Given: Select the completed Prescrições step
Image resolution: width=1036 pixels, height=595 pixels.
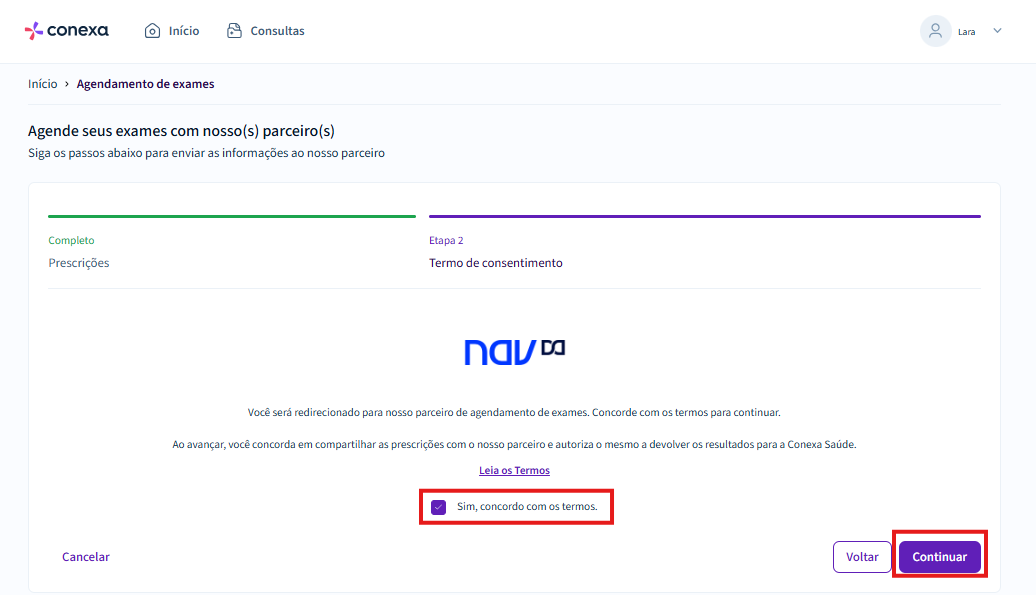Looking at the screenshot, I should pyautogui.click(x=79, y=263).
